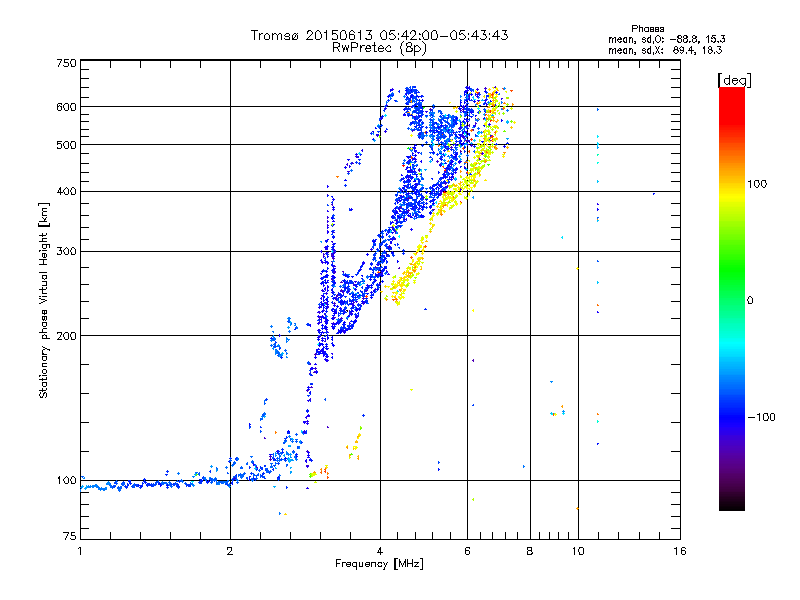800x600 pixels.
Task: Click the '75' y-axis tick label
Action: (x=70, y=536)
